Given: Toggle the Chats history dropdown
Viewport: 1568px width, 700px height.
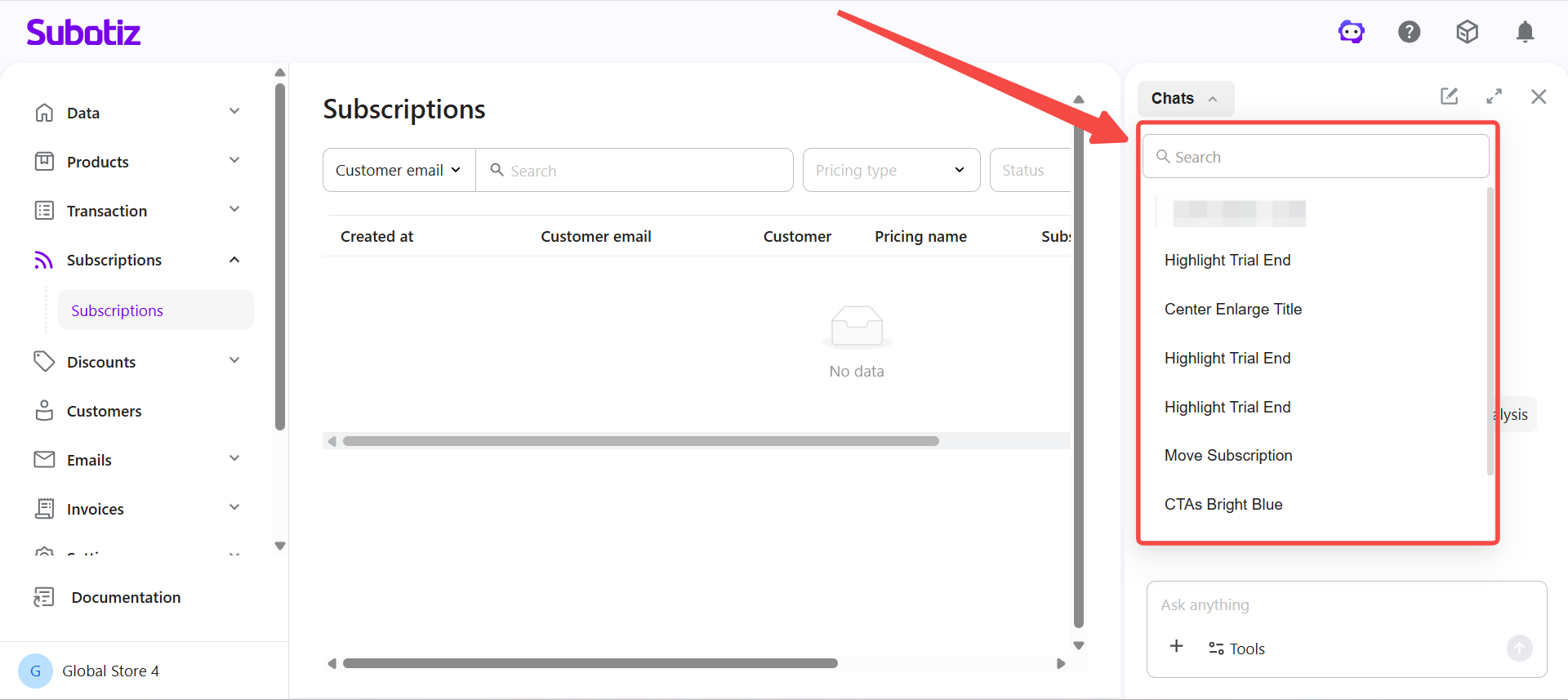Looking at the screenshot, I should pos(1184,99).
